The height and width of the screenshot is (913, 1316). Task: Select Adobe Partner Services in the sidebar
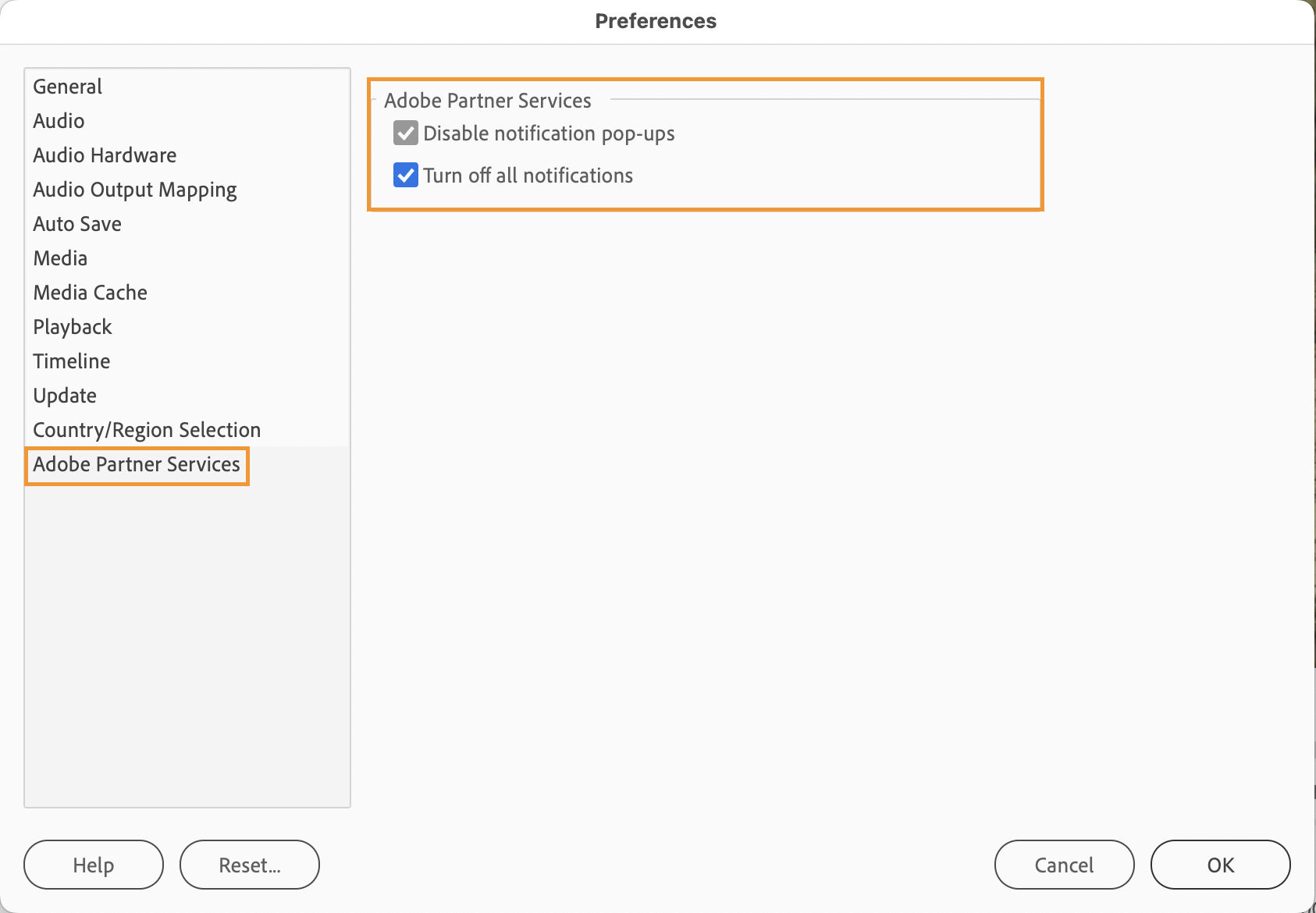click(136, 464)
